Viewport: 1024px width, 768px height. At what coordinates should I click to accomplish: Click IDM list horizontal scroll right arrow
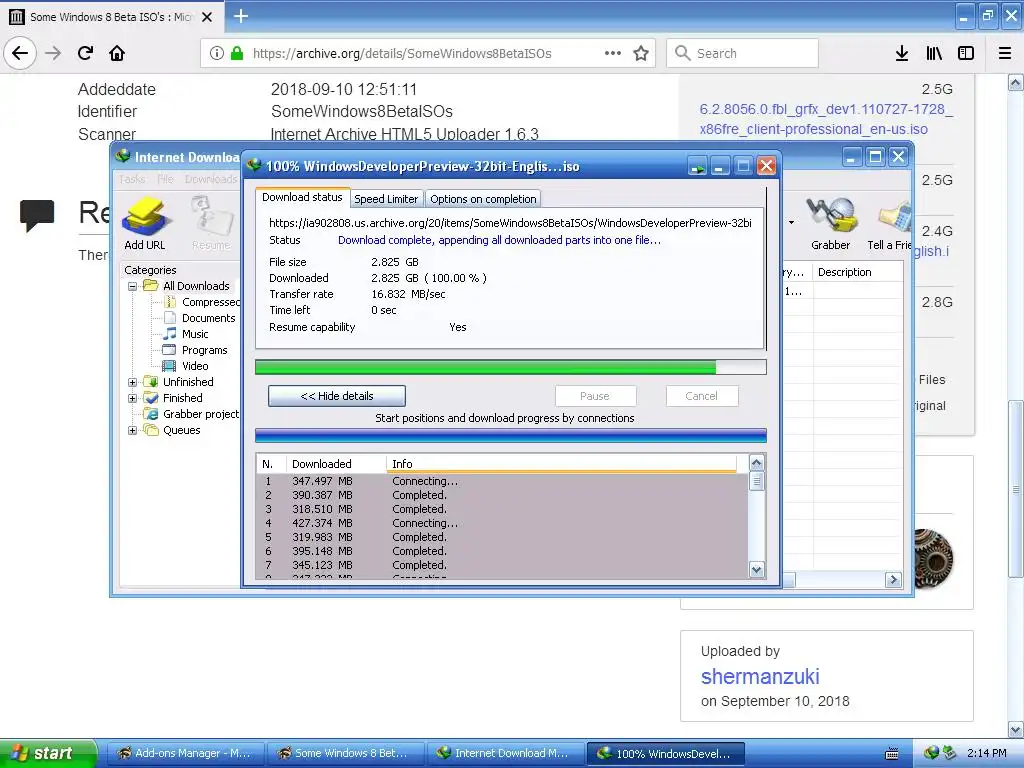(893, 579)
